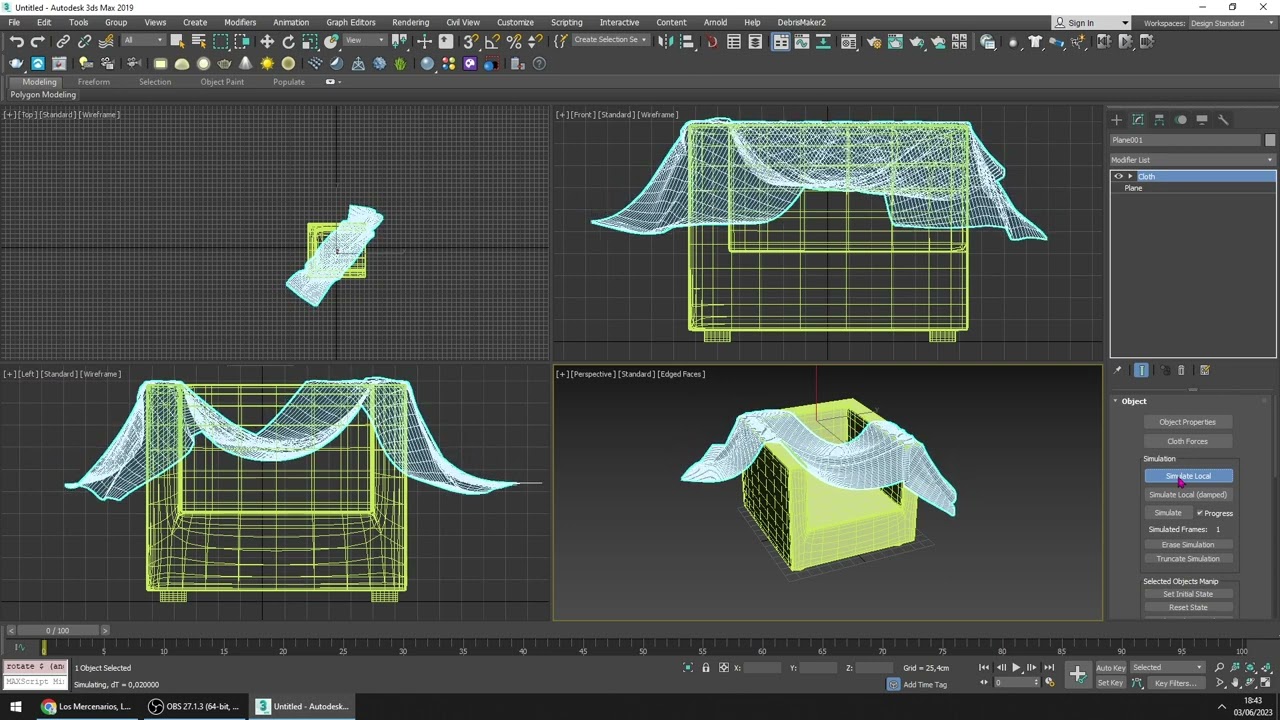Click Zoom Extents All viewport icon
1280x720 pixels.
(x=1264, y=667)
